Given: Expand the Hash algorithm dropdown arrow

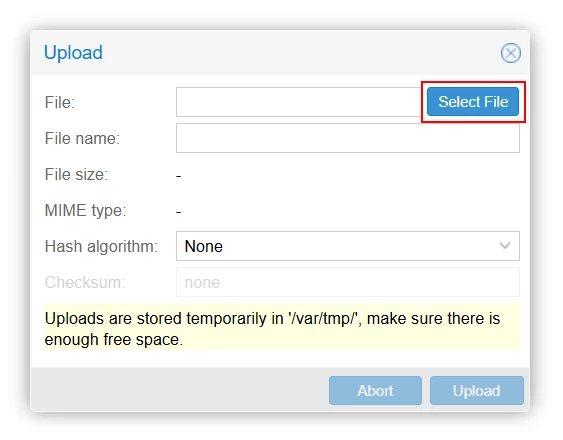Looking at the screenshot, I should tap(505, 246).
